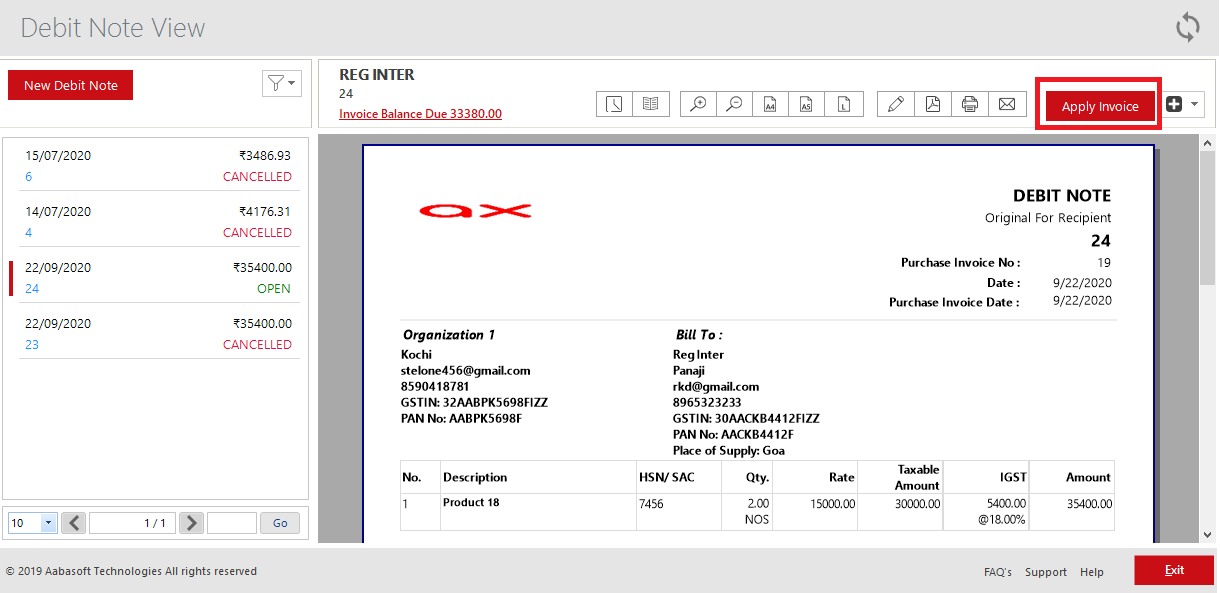Open the page size dropdown showing 10

pyautogui.click(x=30, y=522)
